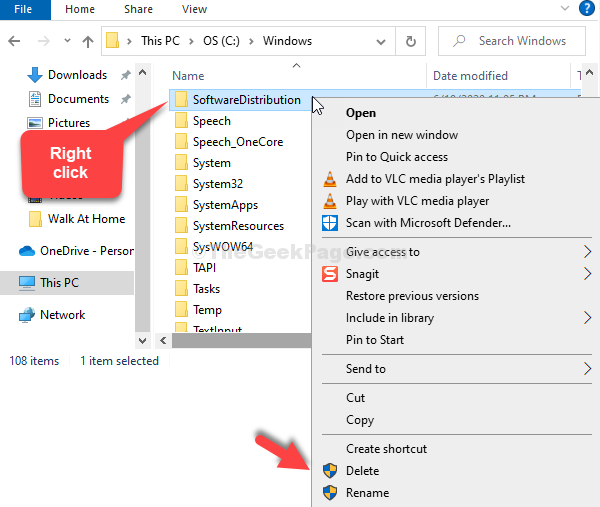Unpin Documents using its pin icon
600x507 pixels.
tap(125, 99)
